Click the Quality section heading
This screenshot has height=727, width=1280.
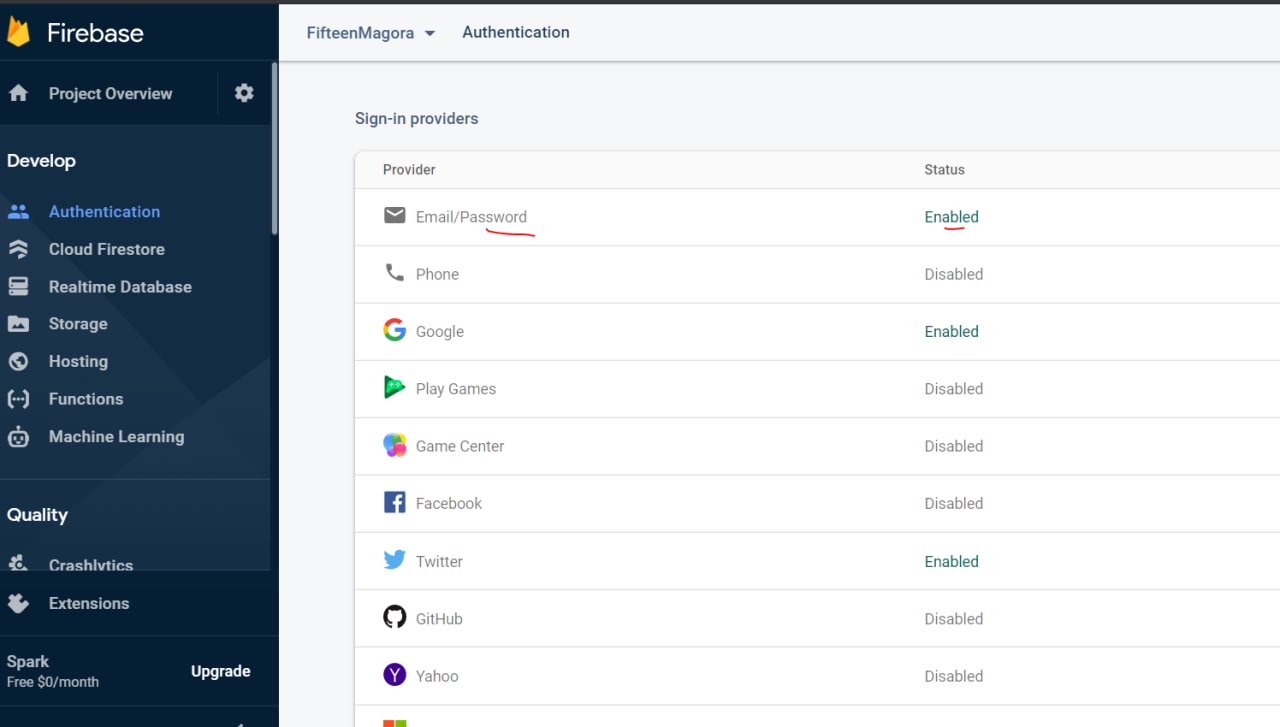(37, 515)
